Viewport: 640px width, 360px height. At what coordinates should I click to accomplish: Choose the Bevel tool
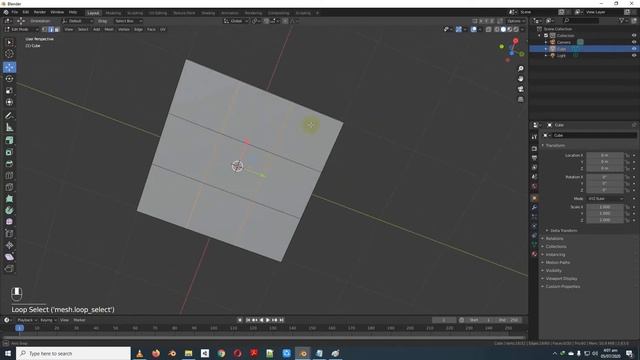click(9, 164)
